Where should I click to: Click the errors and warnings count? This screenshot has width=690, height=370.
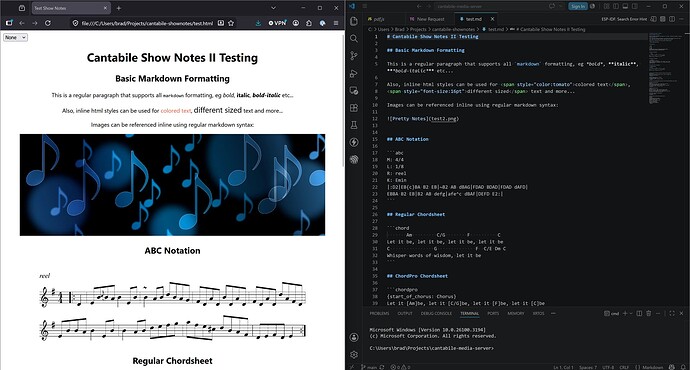point(400,367)
